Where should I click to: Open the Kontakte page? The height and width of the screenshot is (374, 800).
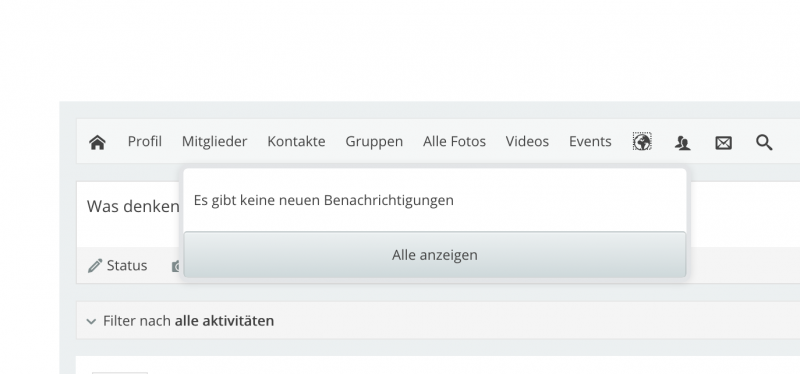(x=296, y=141)
